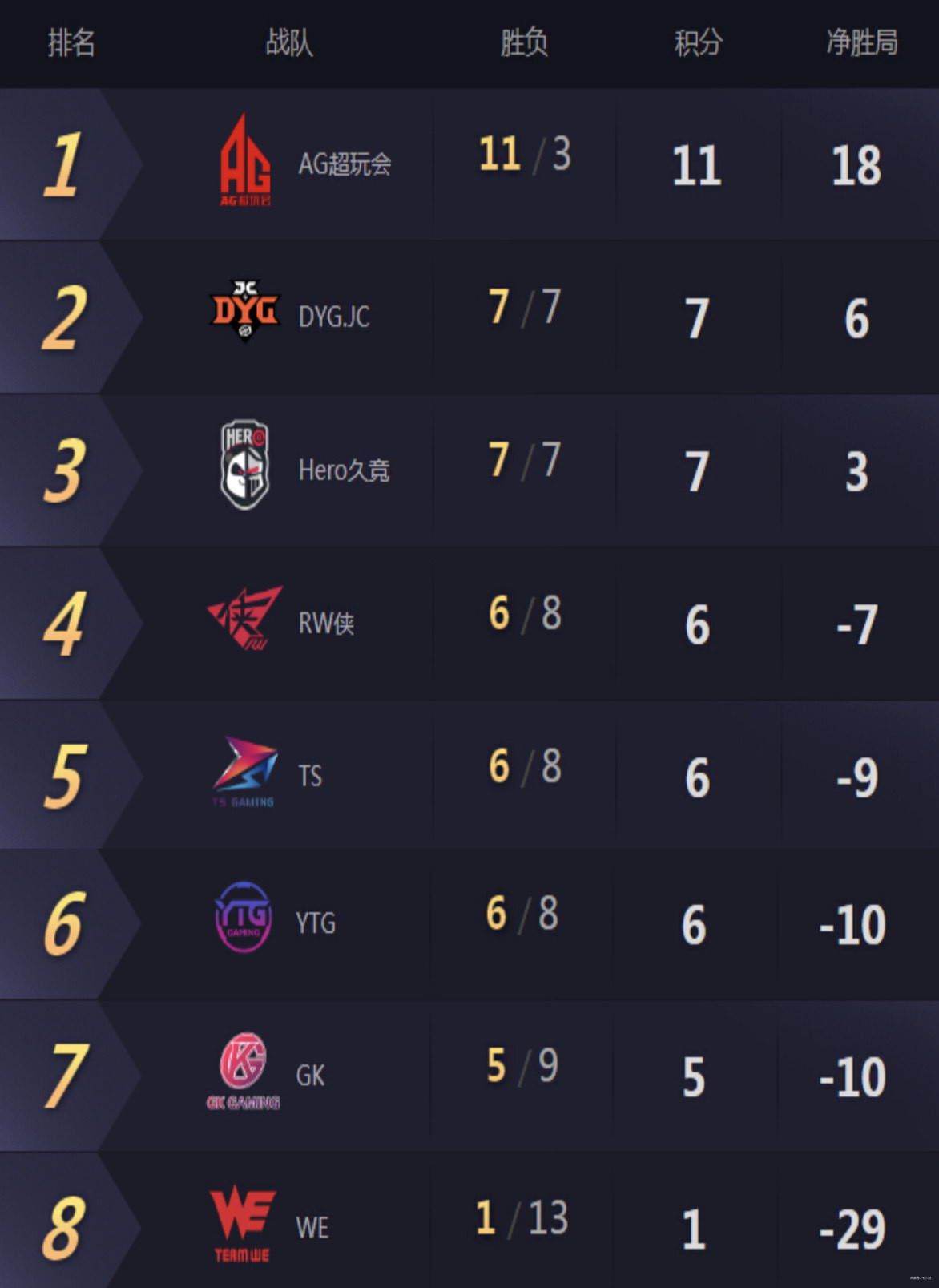939x1288 pixels.
Task: Click the Team WE logo
Action: 242,1222
